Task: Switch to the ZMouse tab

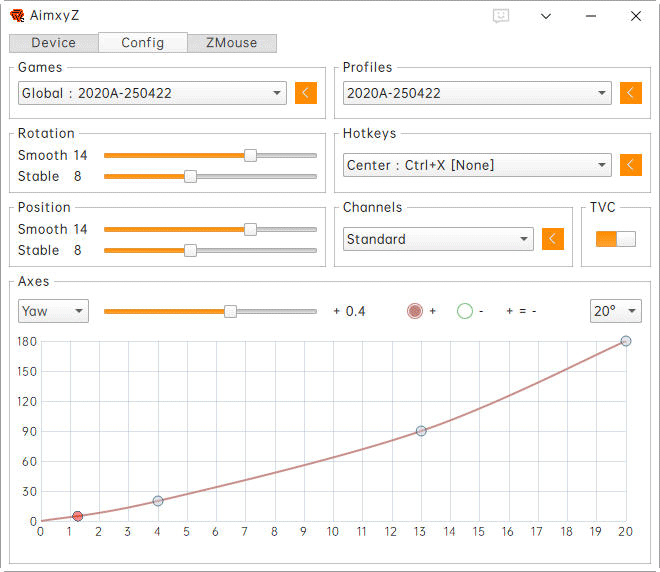Action: click(x=231, y=43)
